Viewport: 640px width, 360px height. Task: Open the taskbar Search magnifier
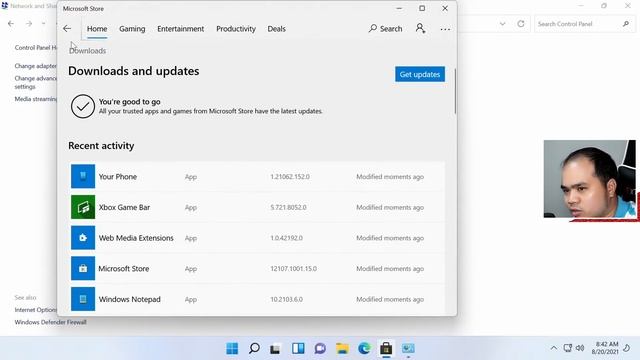coord(254,348)
